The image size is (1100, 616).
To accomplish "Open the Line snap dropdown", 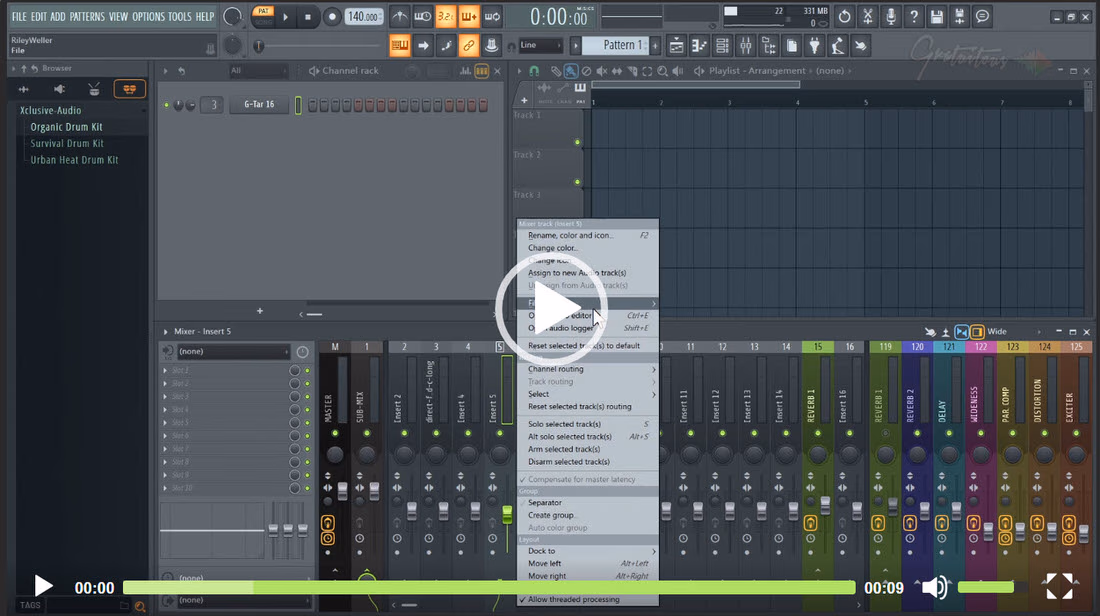I will [540, 46].
